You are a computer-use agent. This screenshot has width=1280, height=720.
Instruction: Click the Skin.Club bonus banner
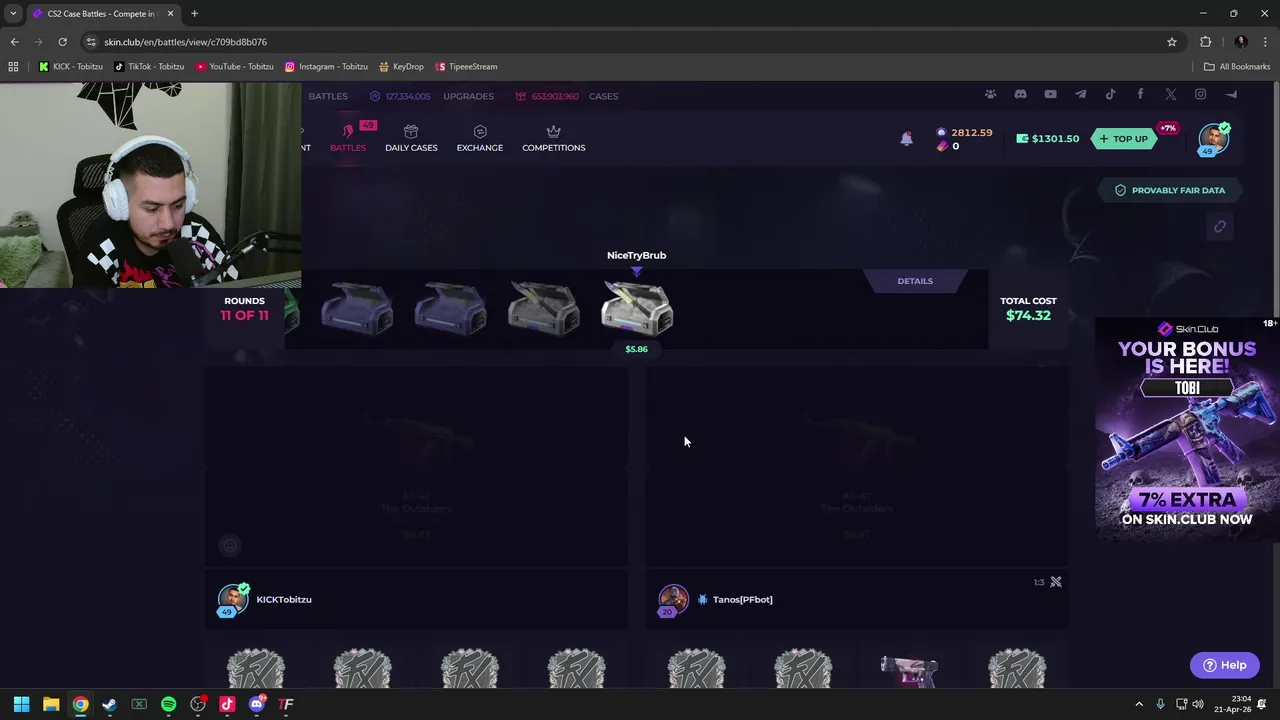click(1187, 429)
